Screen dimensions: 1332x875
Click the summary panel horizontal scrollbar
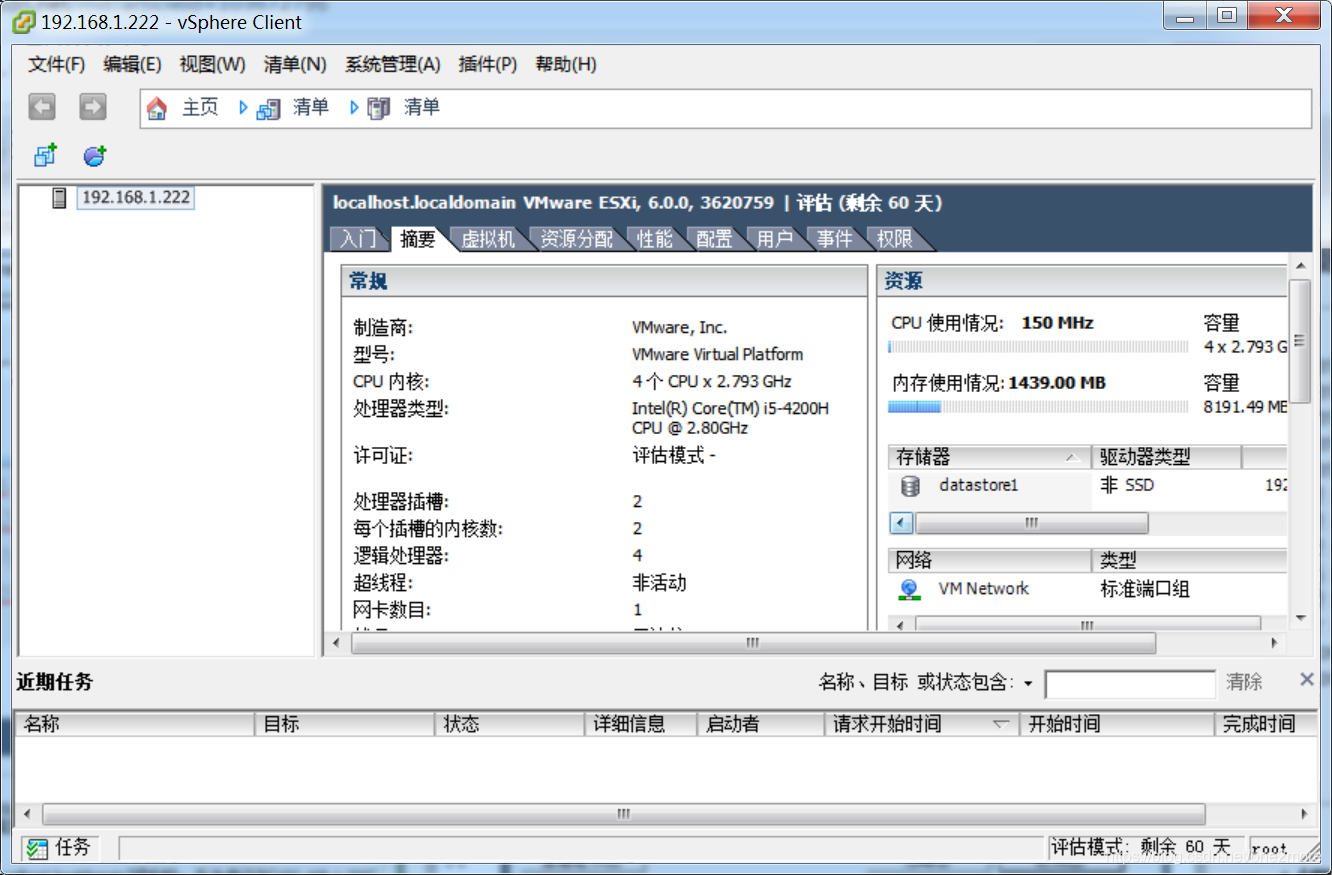[753, 643]
